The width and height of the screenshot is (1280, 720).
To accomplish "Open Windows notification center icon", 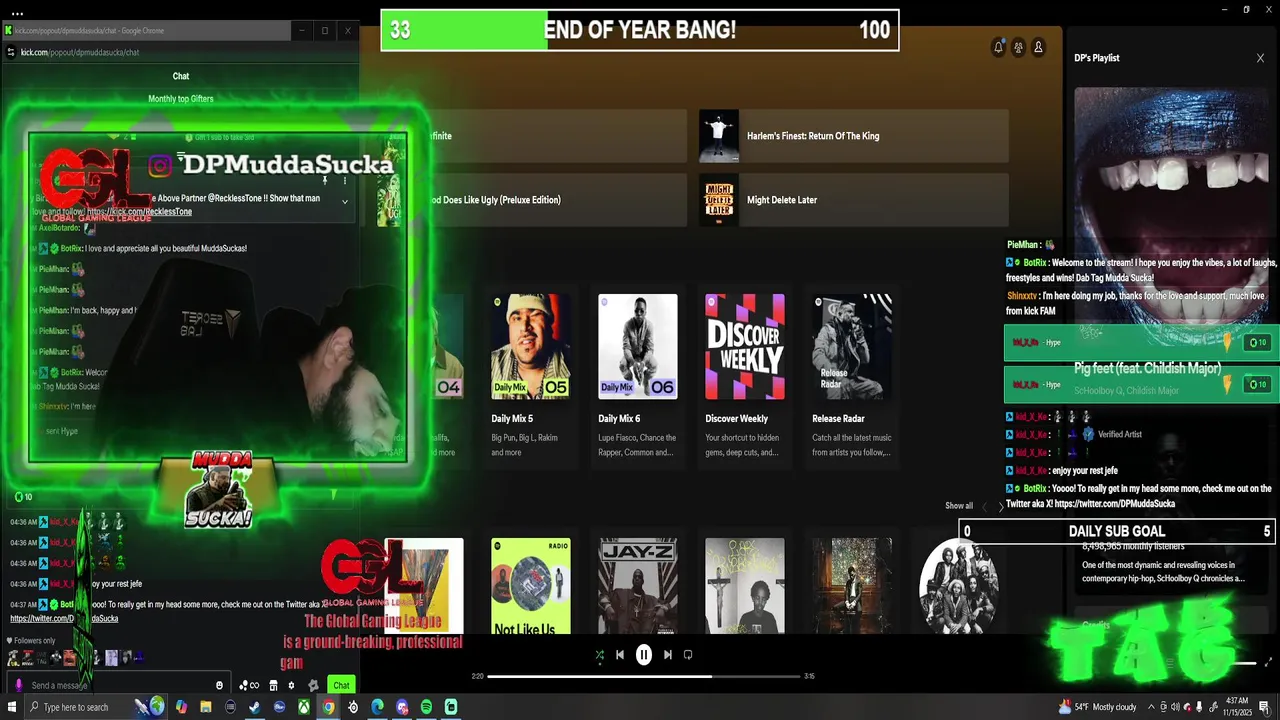I will (1264, 707).
